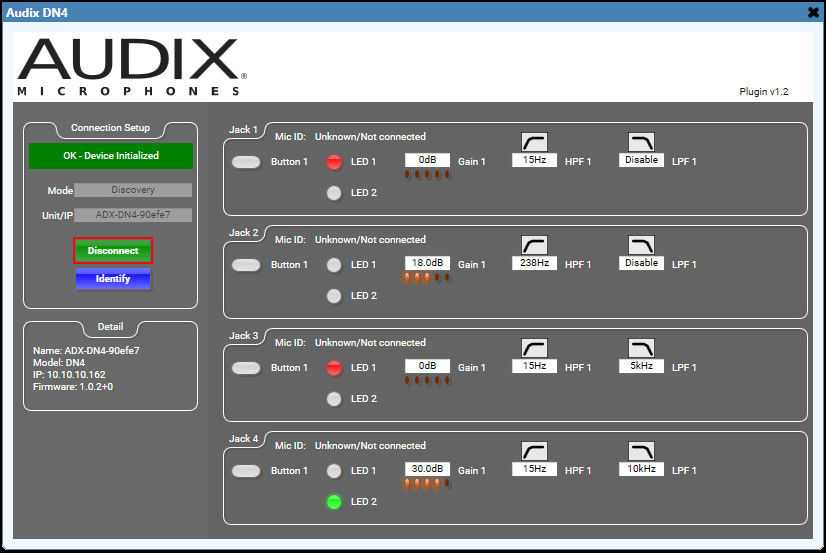The width and height of the screenshot is (826, 553).
Task: Open Jack 4 HPF 15Hz selector
Action: pos(534,469)
